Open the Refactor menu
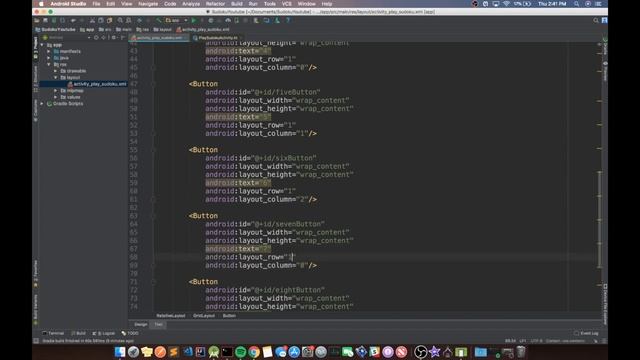The height and width of the screenshot is (360, 640). pos(215,4)
